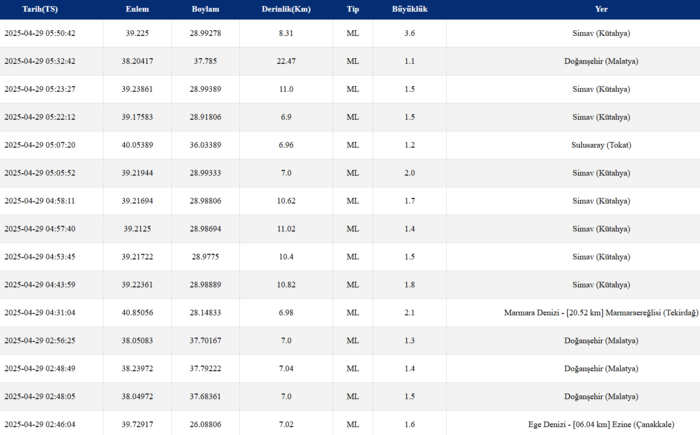Click the Tip column header
The width and height of the screenshot is (700, 435).
pyautogui.click(x=353, y=9)
